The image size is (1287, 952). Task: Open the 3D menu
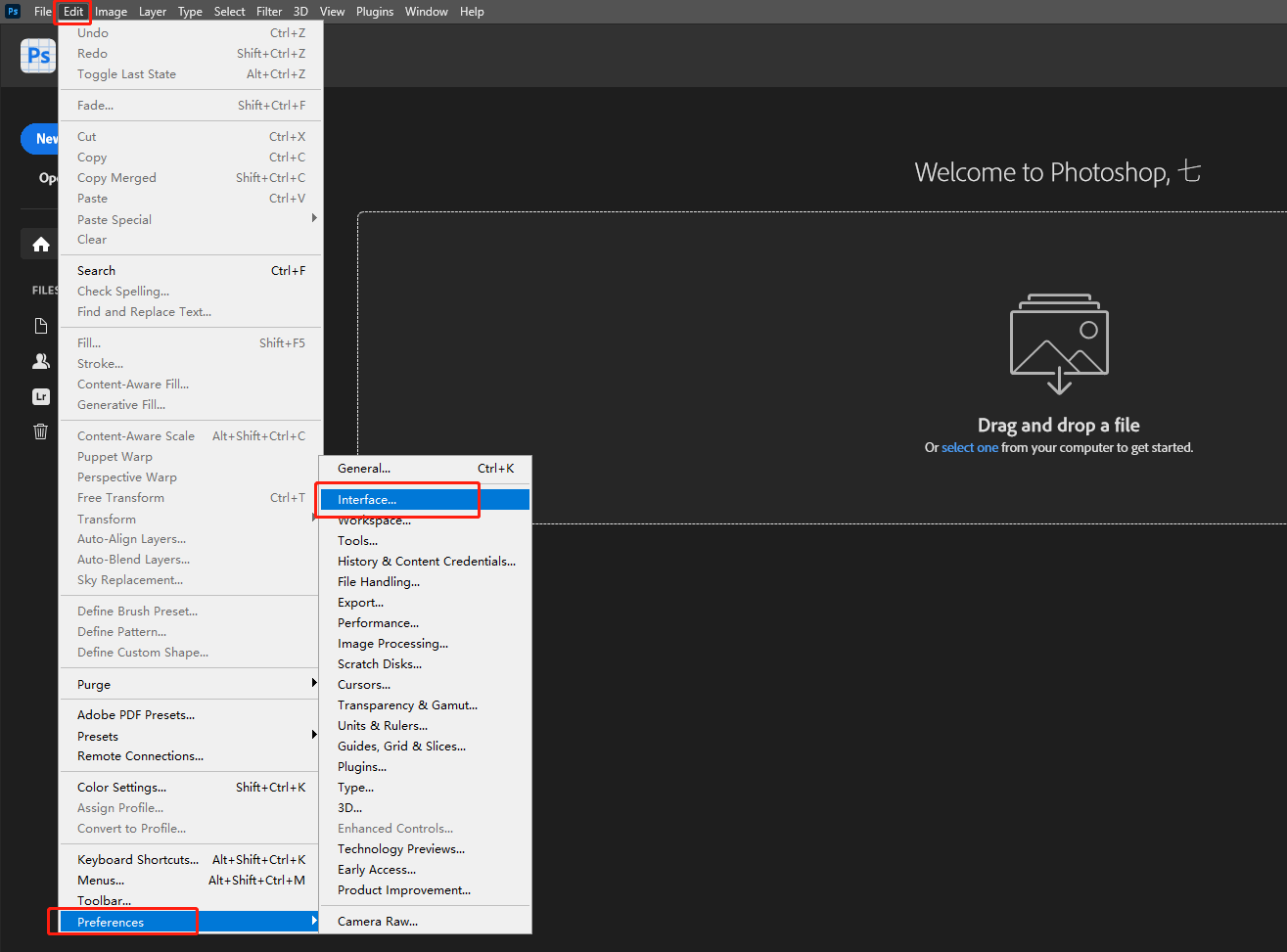pos(300,12)
